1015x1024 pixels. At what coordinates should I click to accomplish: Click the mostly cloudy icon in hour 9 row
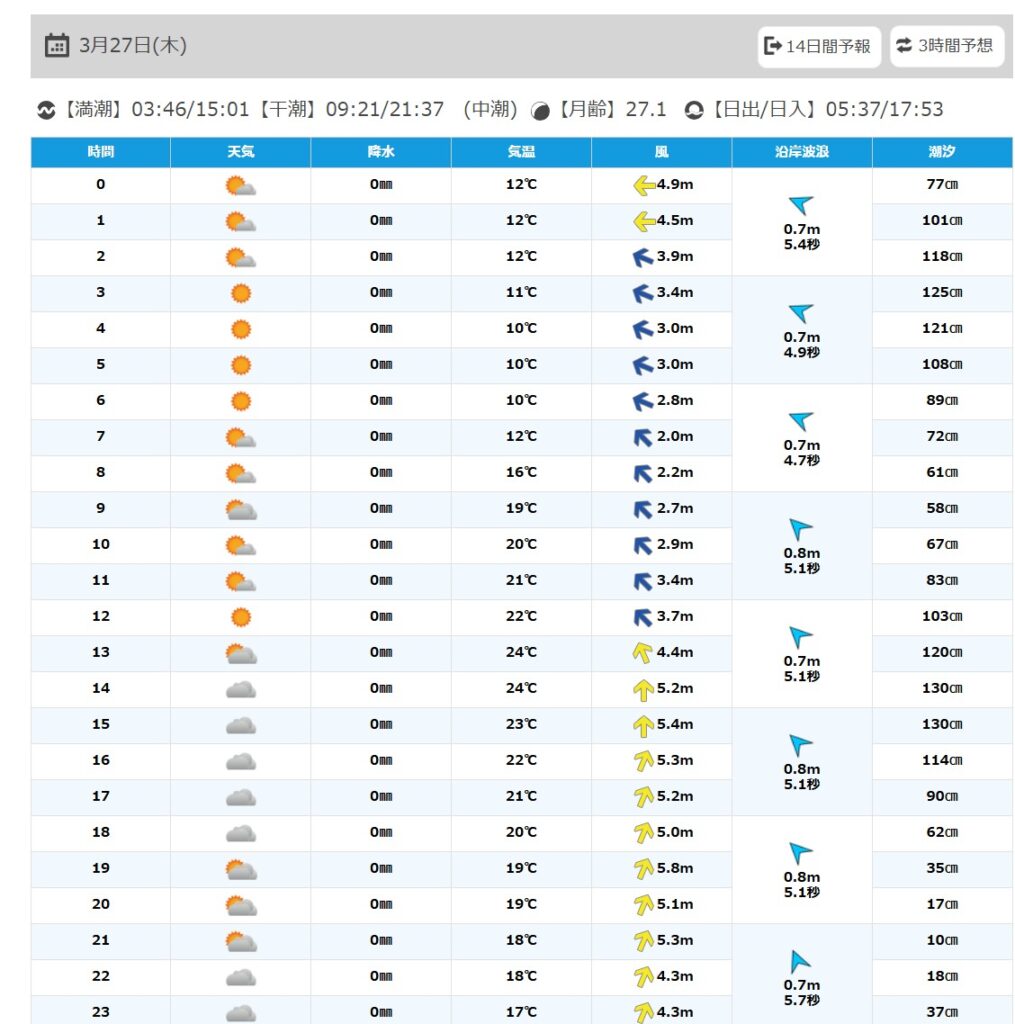coord(241,509)
